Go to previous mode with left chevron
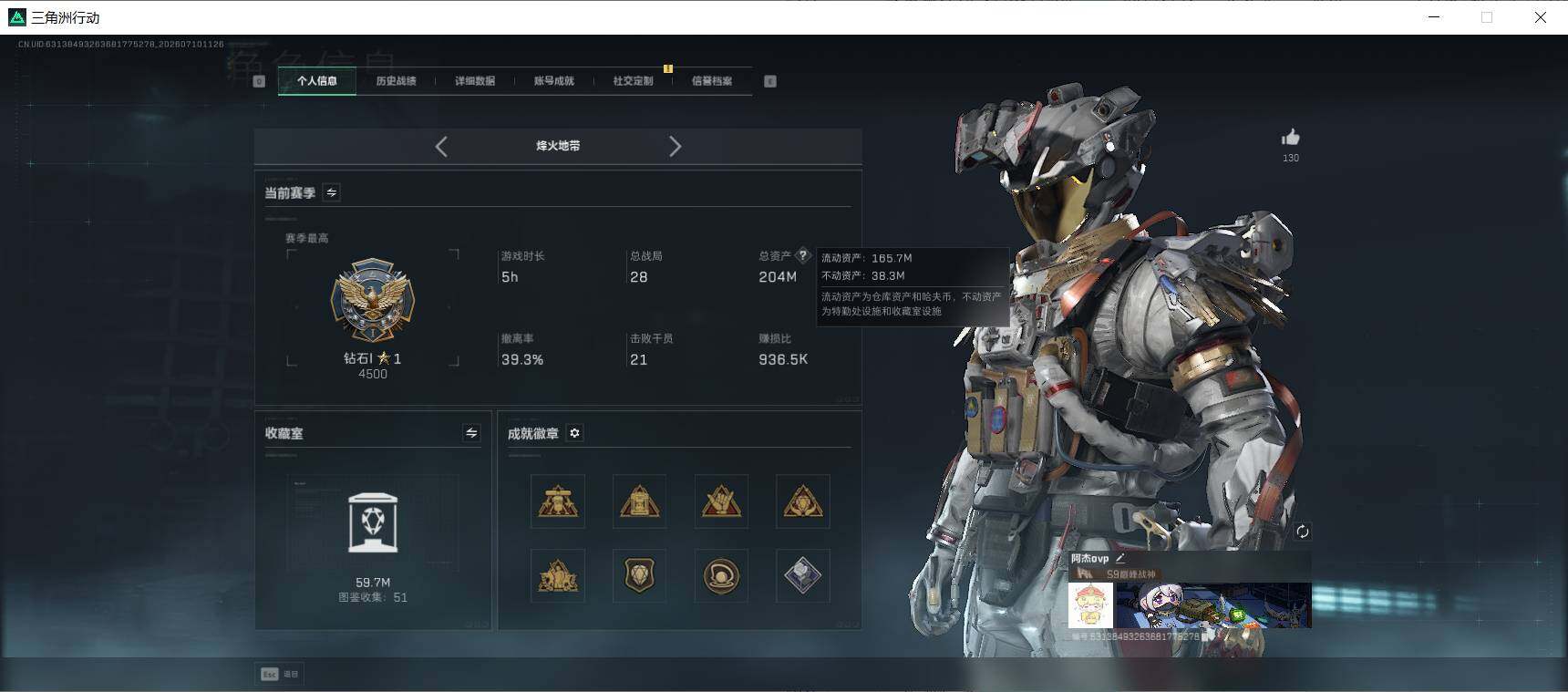This screenshot has width=1568, height=692. [441, 146]
